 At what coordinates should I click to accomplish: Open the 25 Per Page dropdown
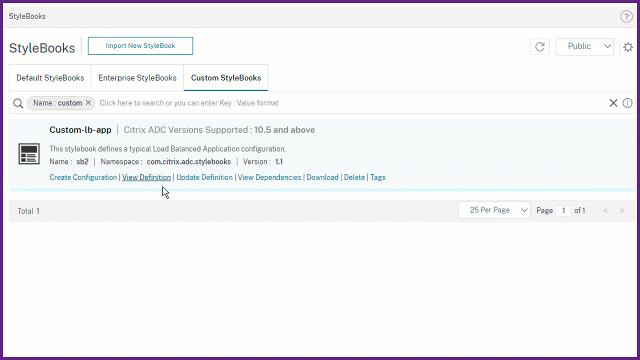(494, 210)
